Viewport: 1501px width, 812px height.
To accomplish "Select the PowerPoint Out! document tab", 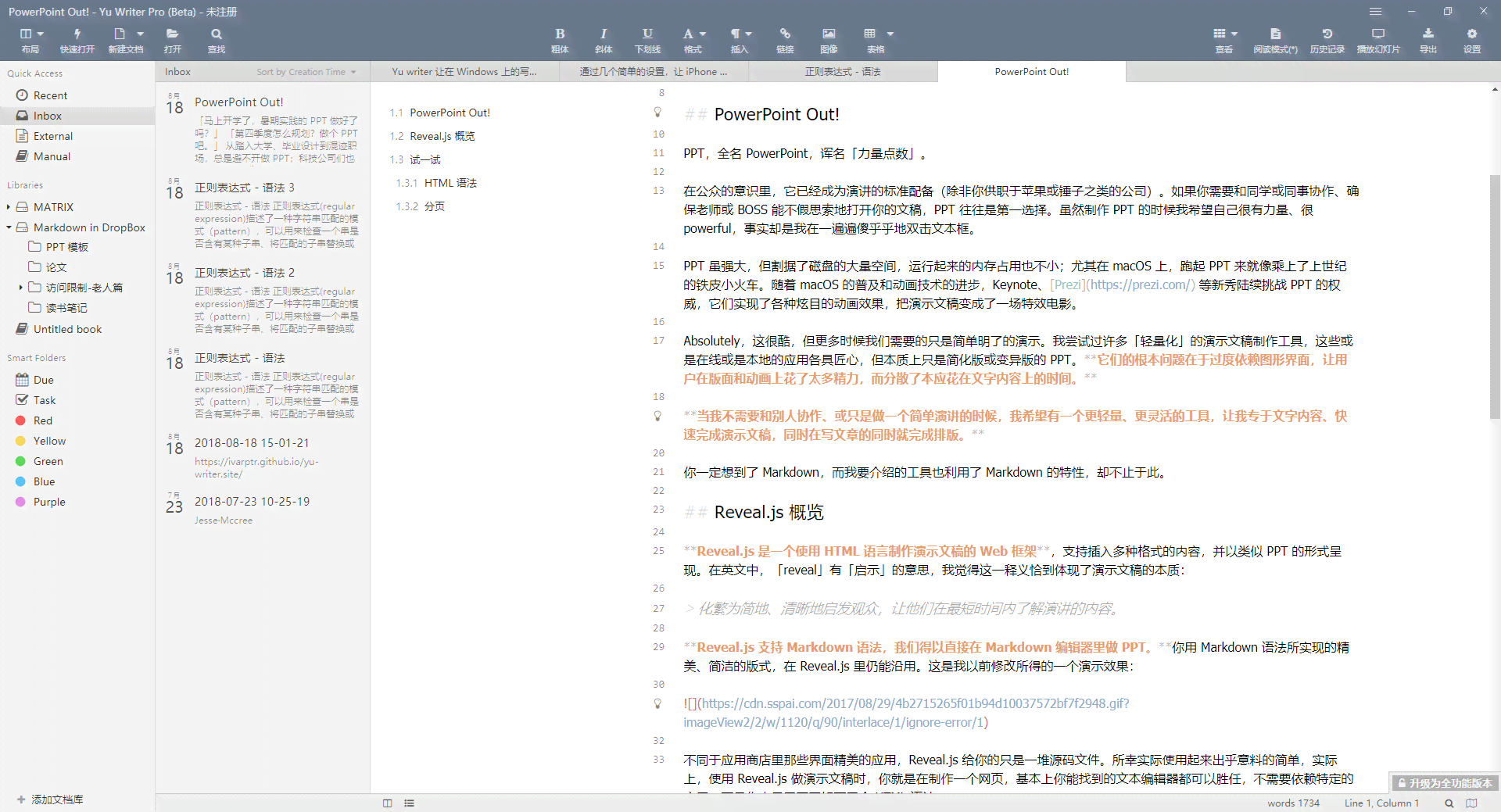I will coord(1032,72).
